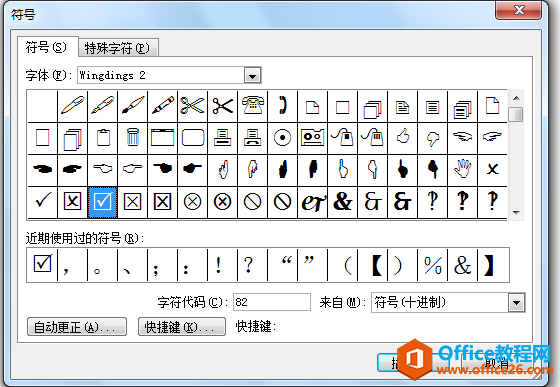This screenshot has width=560, height=387.
Task: Pick the open hand symbol
Action: pyautogui.click(x=462, y=170)
